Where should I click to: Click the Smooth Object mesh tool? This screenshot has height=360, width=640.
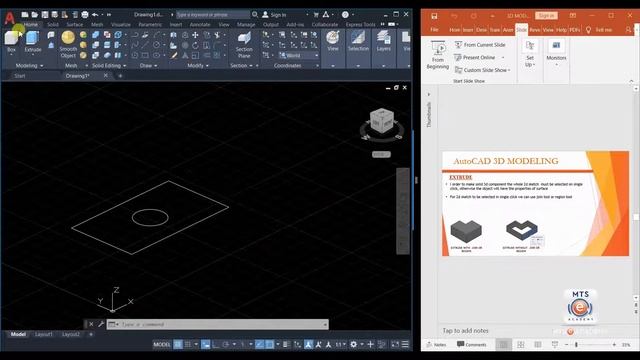point(68,44)
